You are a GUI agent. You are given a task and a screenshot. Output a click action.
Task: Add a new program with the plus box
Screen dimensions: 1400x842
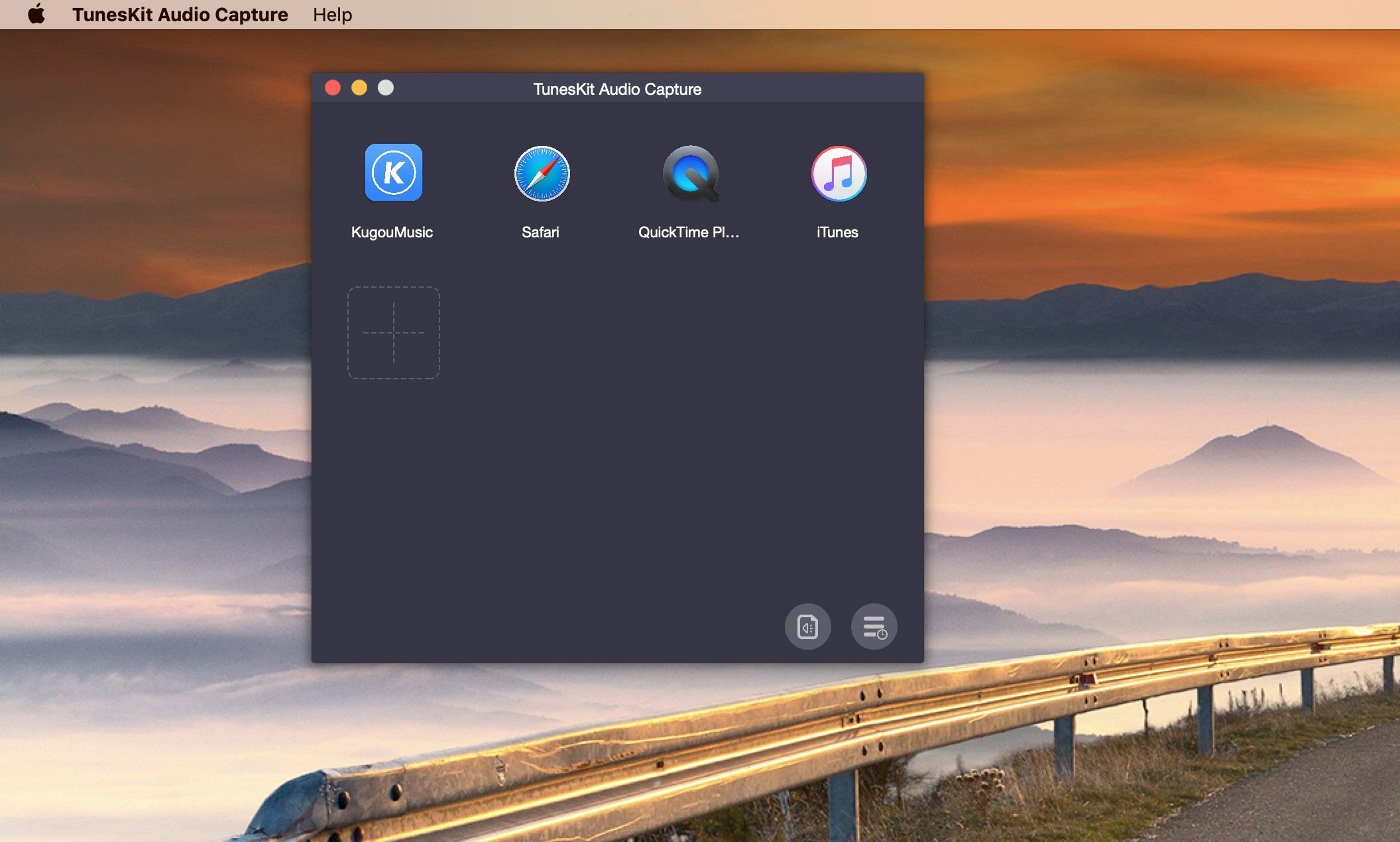394,332
